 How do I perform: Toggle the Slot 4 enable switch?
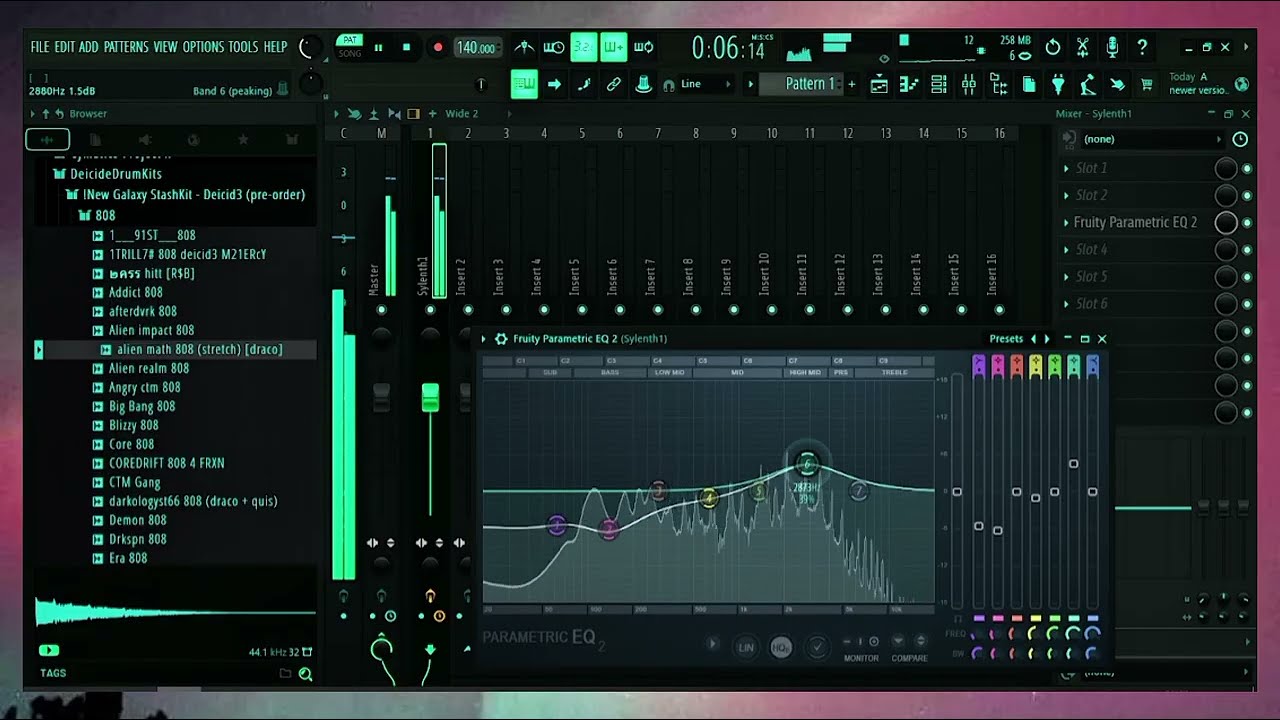click(1247, 250)
